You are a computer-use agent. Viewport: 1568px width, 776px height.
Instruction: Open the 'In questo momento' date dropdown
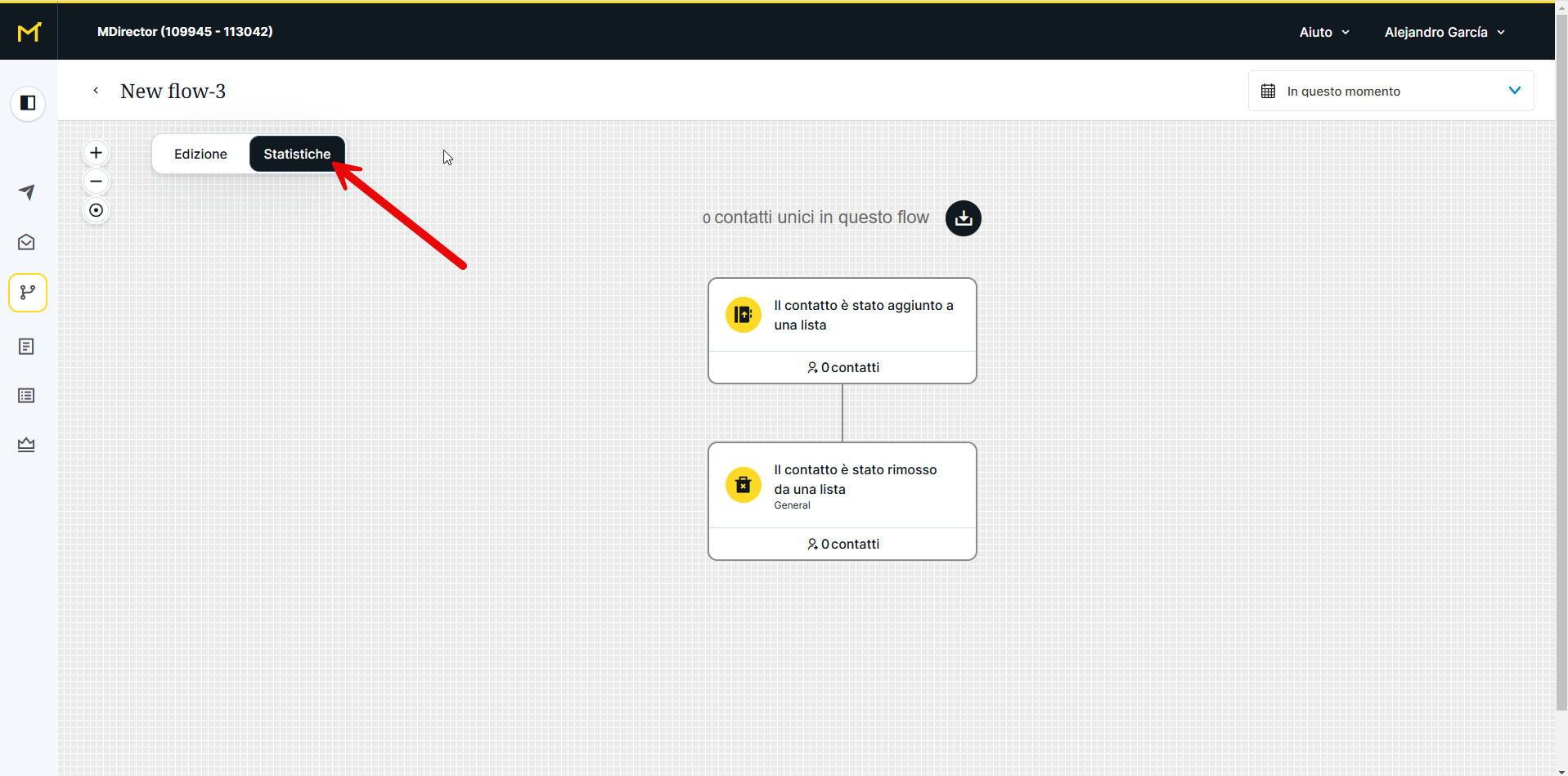[x=1390, y=91]
